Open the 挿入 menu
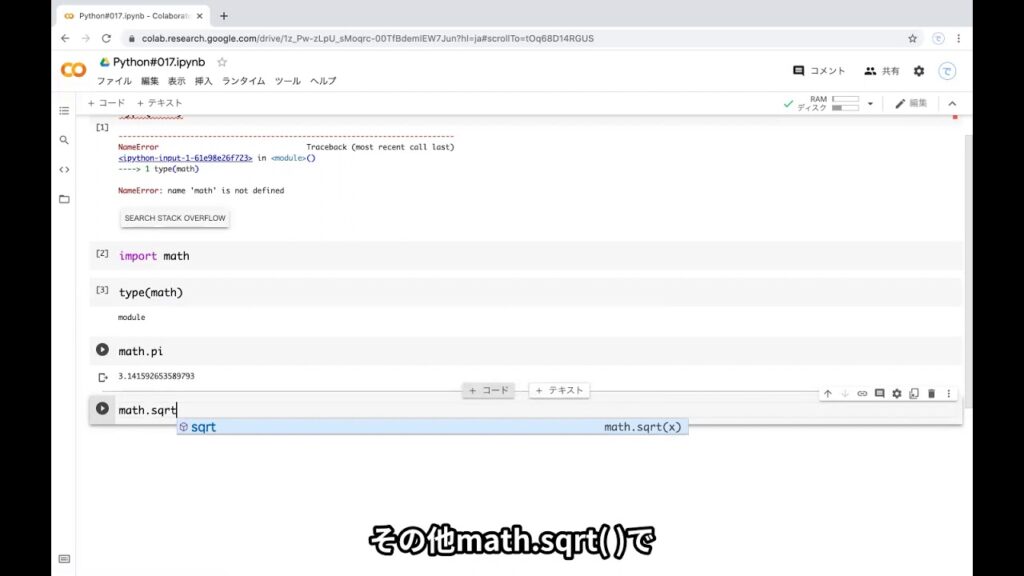This screenshot has width=1024, height=576. [x=203, y=81]
